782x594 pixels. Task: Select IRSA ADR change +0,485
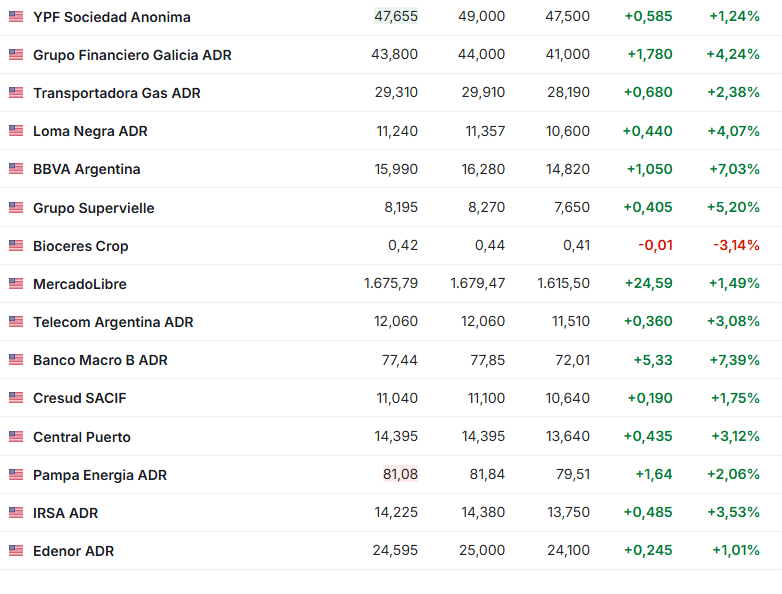(x=648, y=512)
